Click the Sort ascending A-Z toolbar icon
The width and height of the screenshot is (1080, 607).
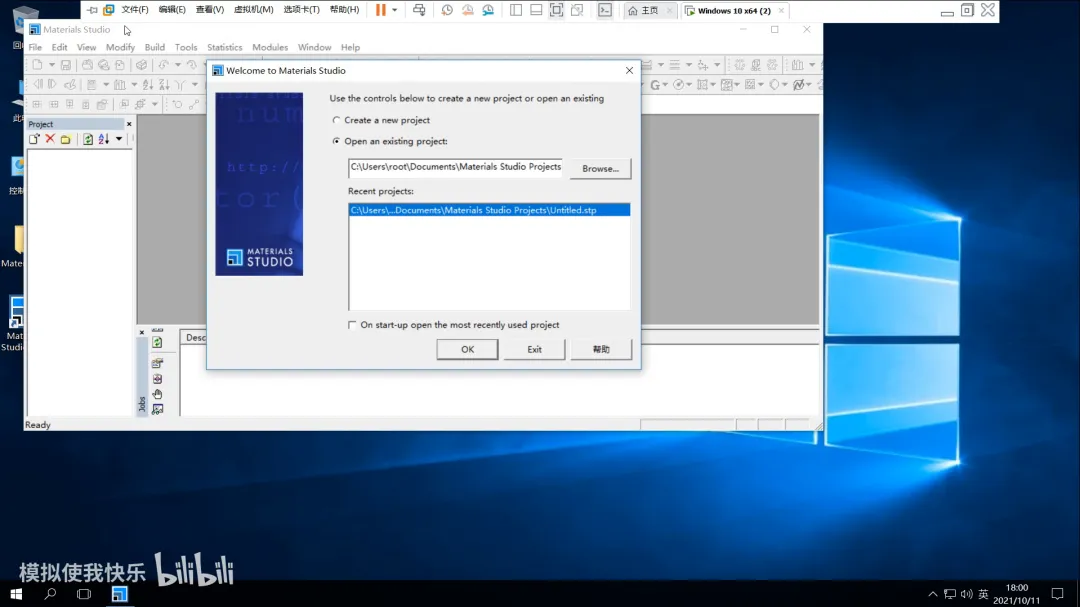pyautogui.click(x=147, y=84)
